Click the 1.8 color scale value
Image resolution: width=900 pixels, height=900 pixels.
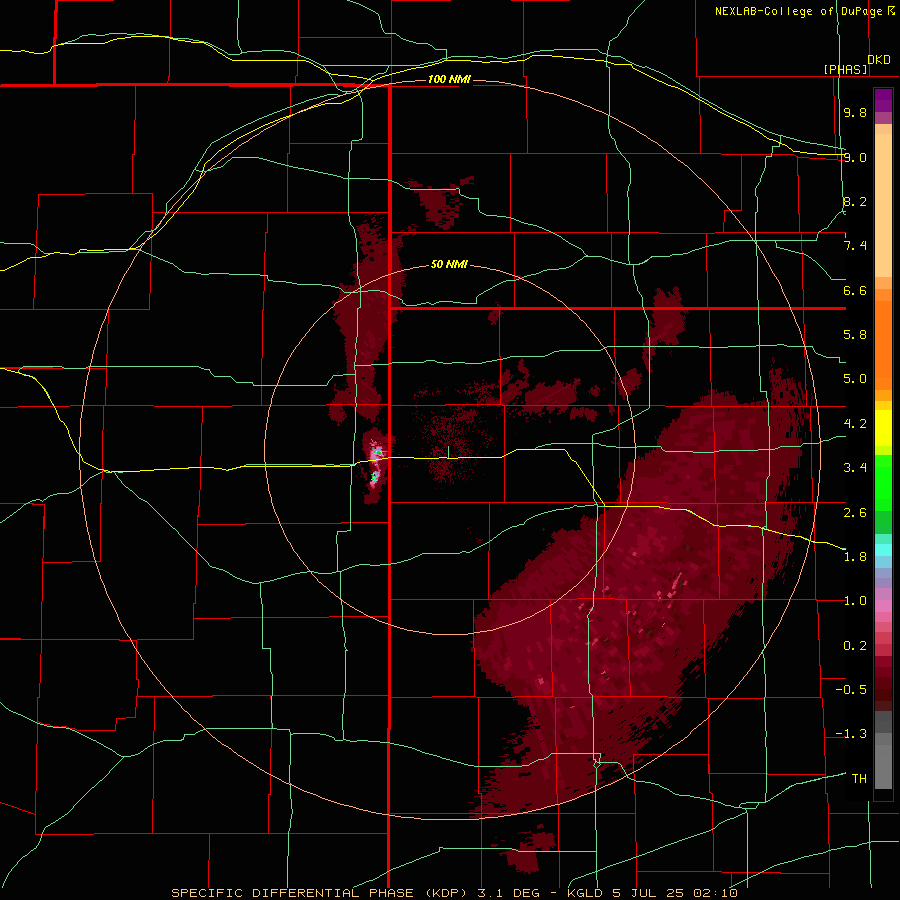point(855,557)
